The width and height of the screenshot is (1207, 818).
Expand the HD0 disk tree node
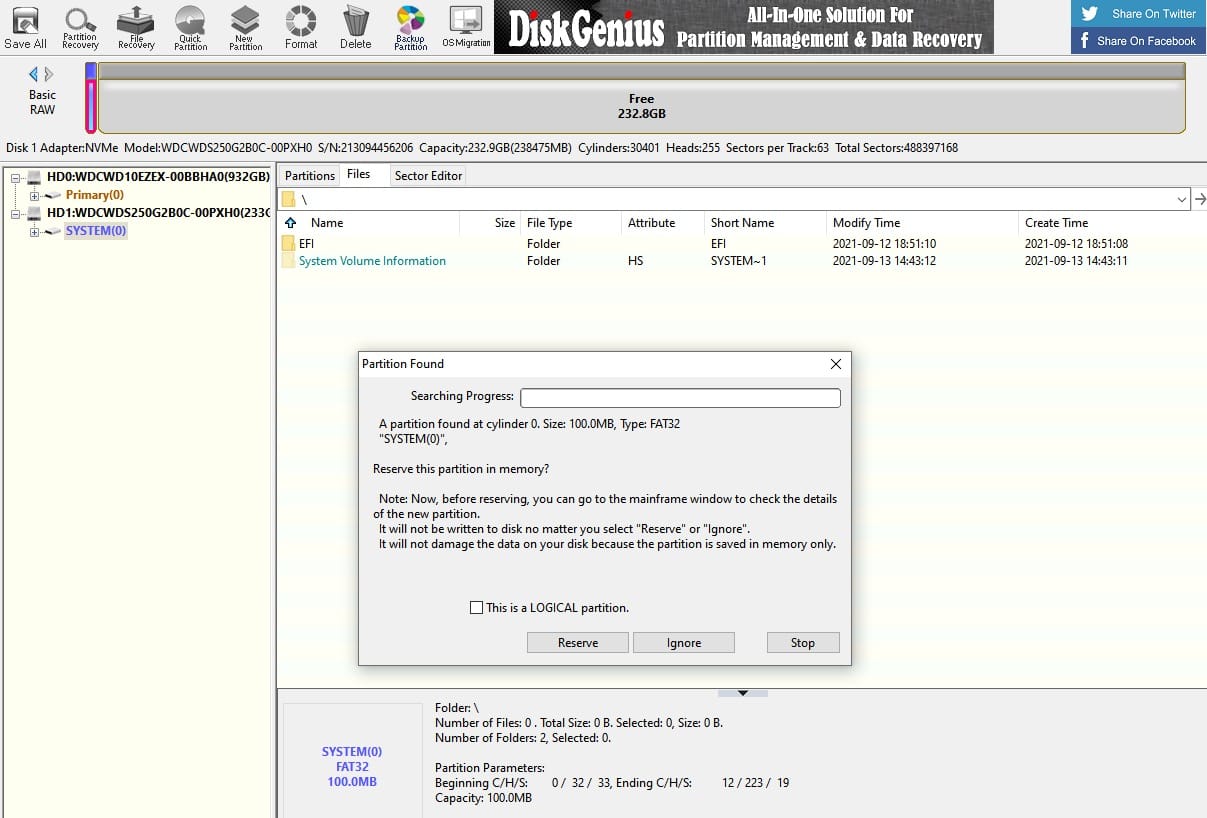17,177
